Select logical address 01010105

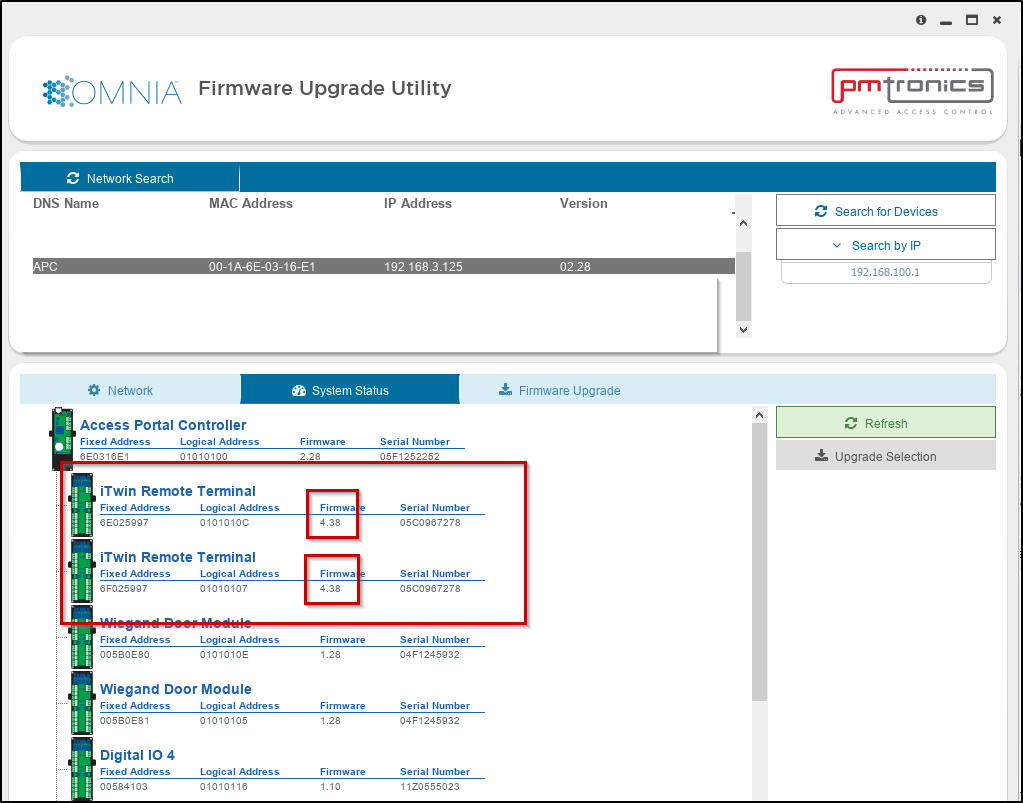coord(224,720)
